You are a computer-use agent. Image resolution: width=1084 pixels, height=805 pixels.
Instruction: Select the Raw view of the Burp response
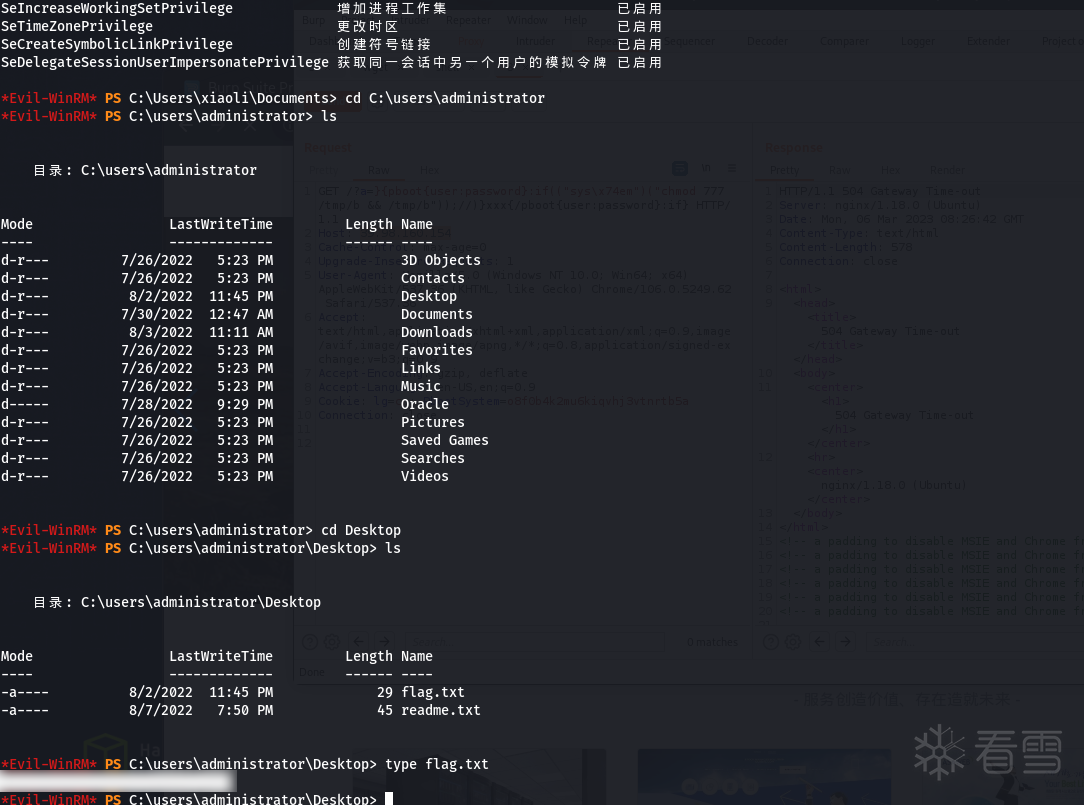839,170
